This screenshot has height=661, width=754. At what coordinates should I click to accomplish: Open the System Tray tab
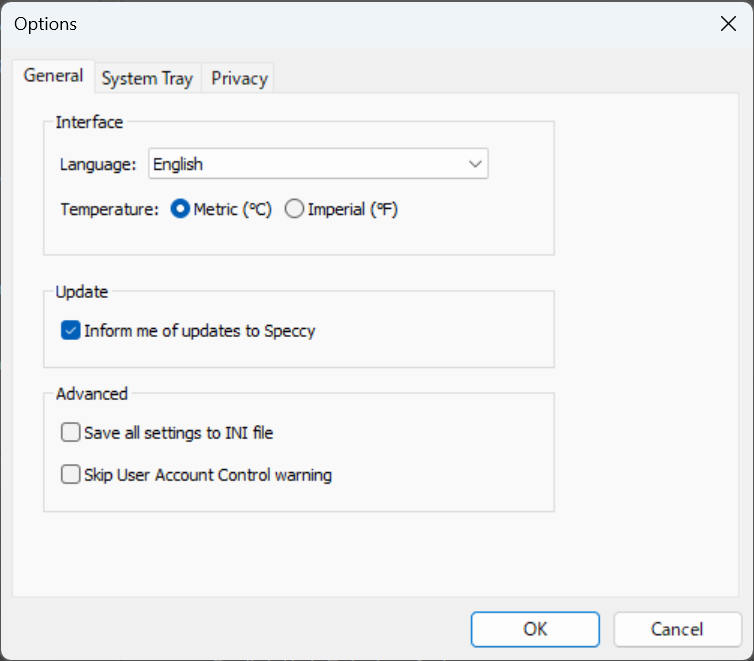pos(147,78)
